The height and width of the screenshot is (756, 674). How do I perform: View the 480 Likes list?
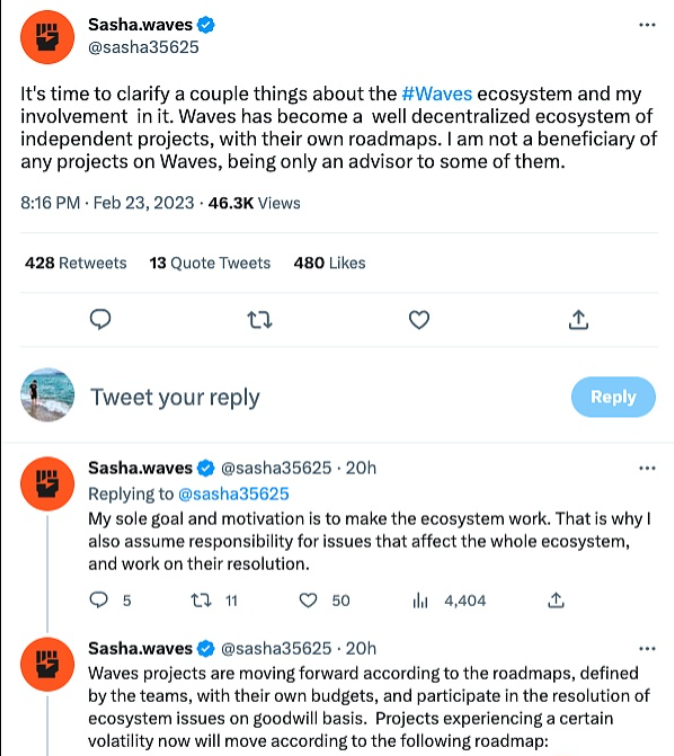tap(330, 263)
